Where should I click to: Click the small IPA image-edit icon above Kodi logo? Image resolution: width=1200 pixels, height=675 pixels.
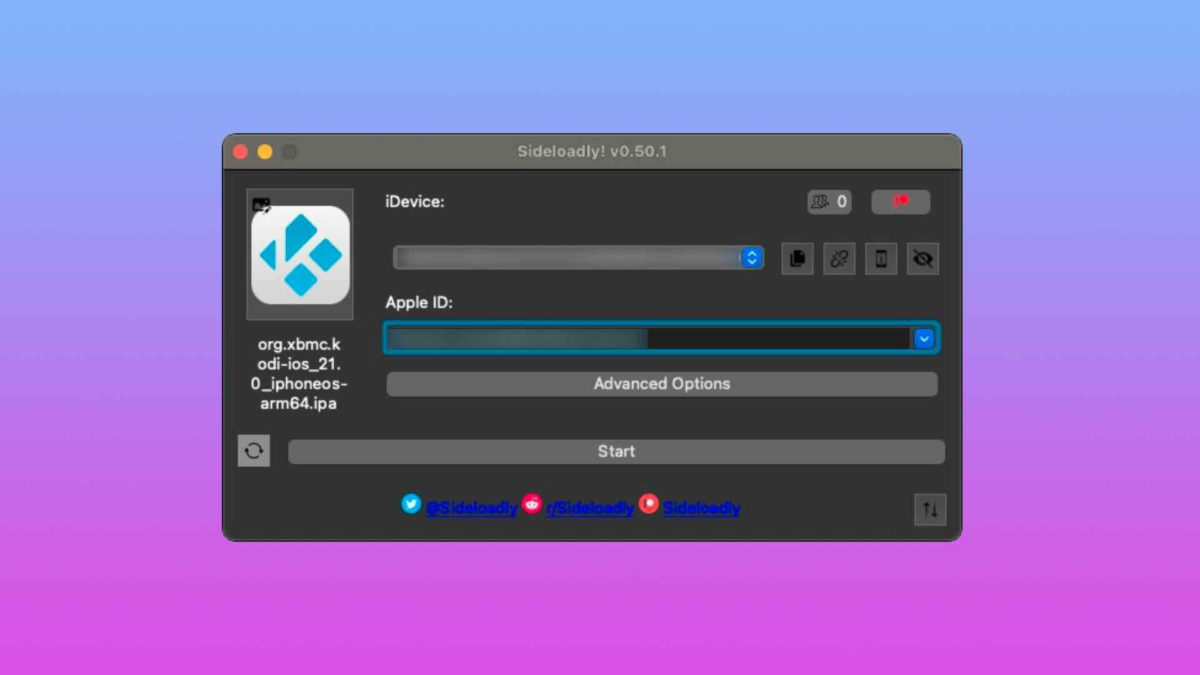click(261, 204)
